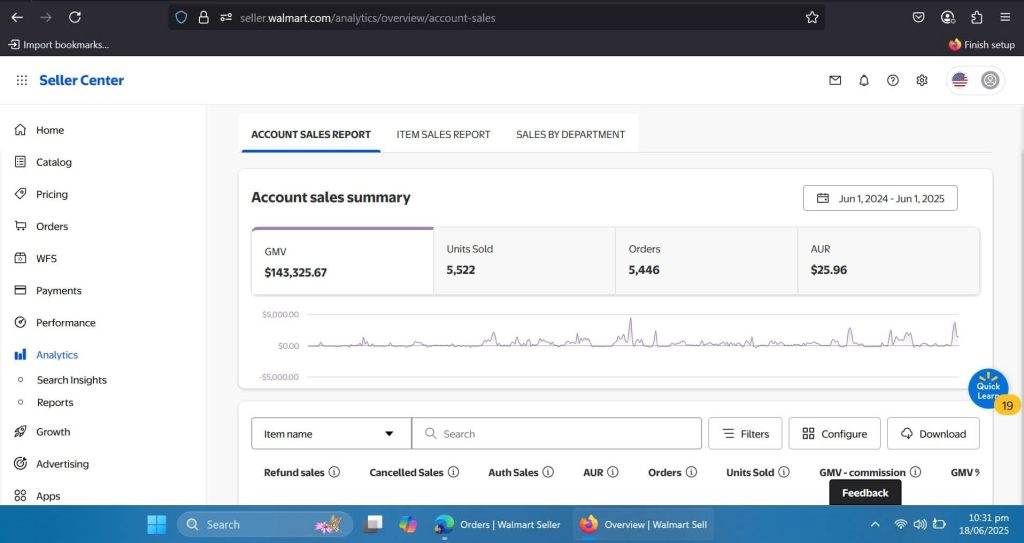Click the Download button

tap(933, 434)
